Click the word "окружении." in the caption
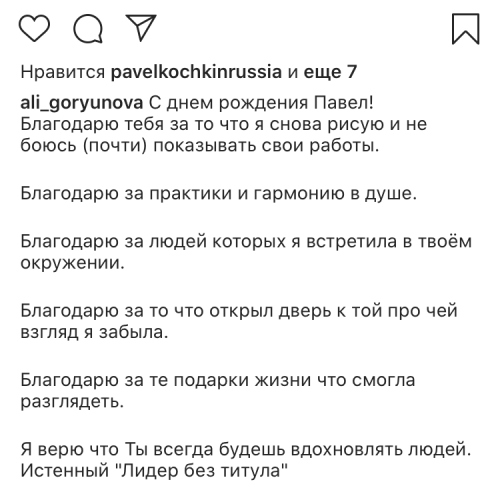 (73, 263)
